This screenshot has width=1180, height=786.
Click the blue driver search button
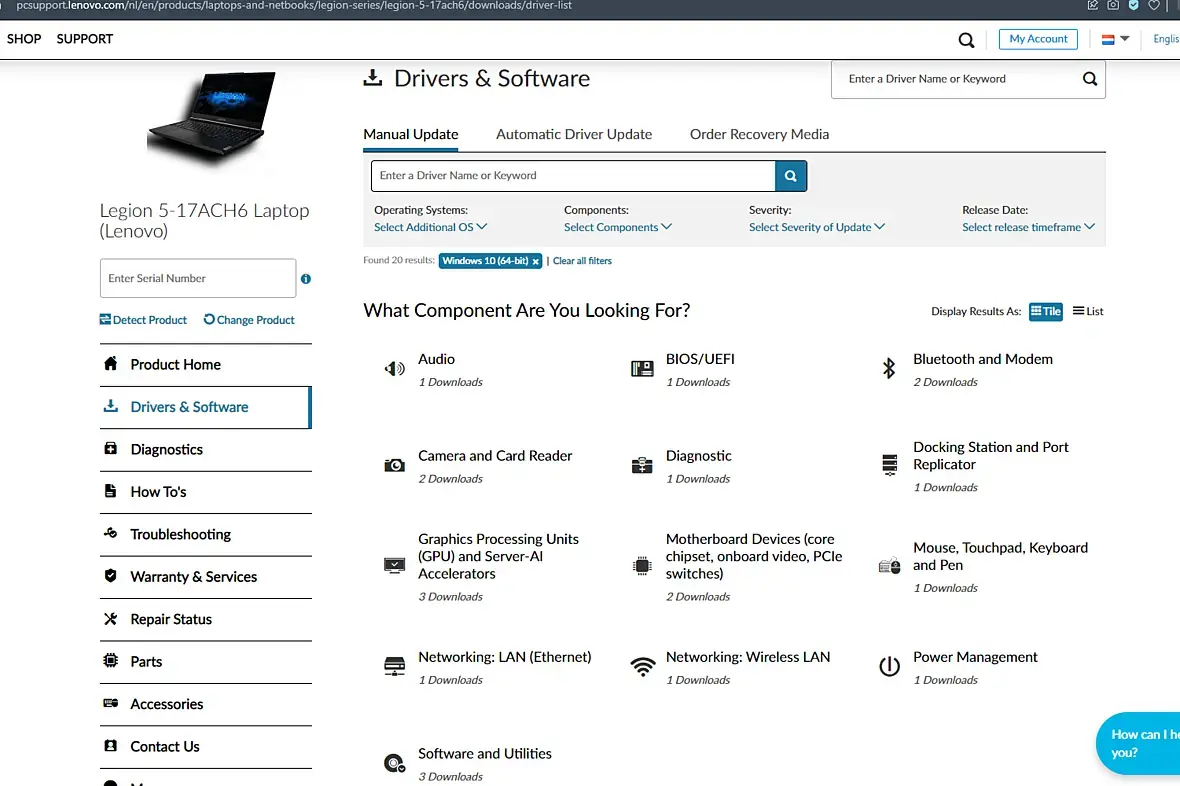(791, 176)
